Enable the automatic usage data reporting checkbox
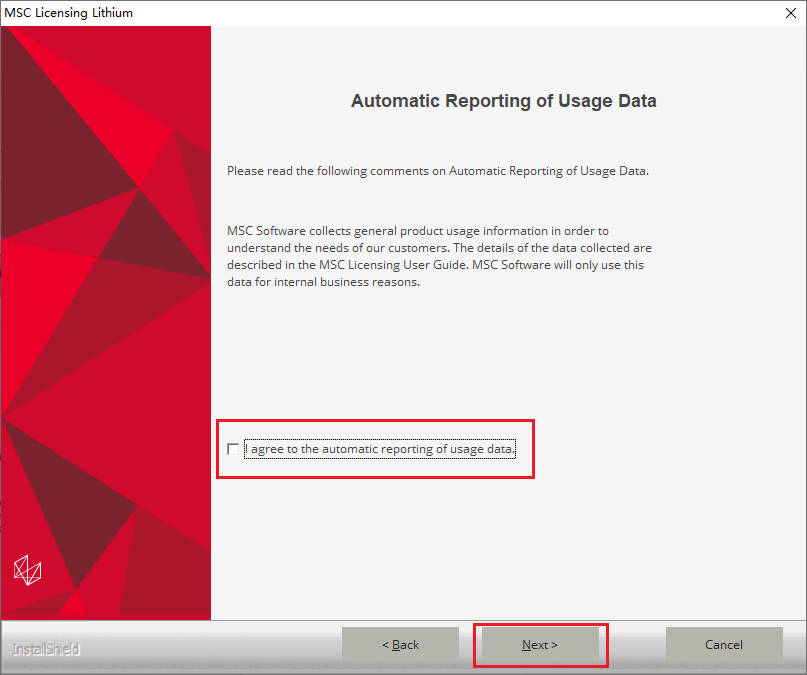Viewport: 807px width, 675px height. pos(233,449)
